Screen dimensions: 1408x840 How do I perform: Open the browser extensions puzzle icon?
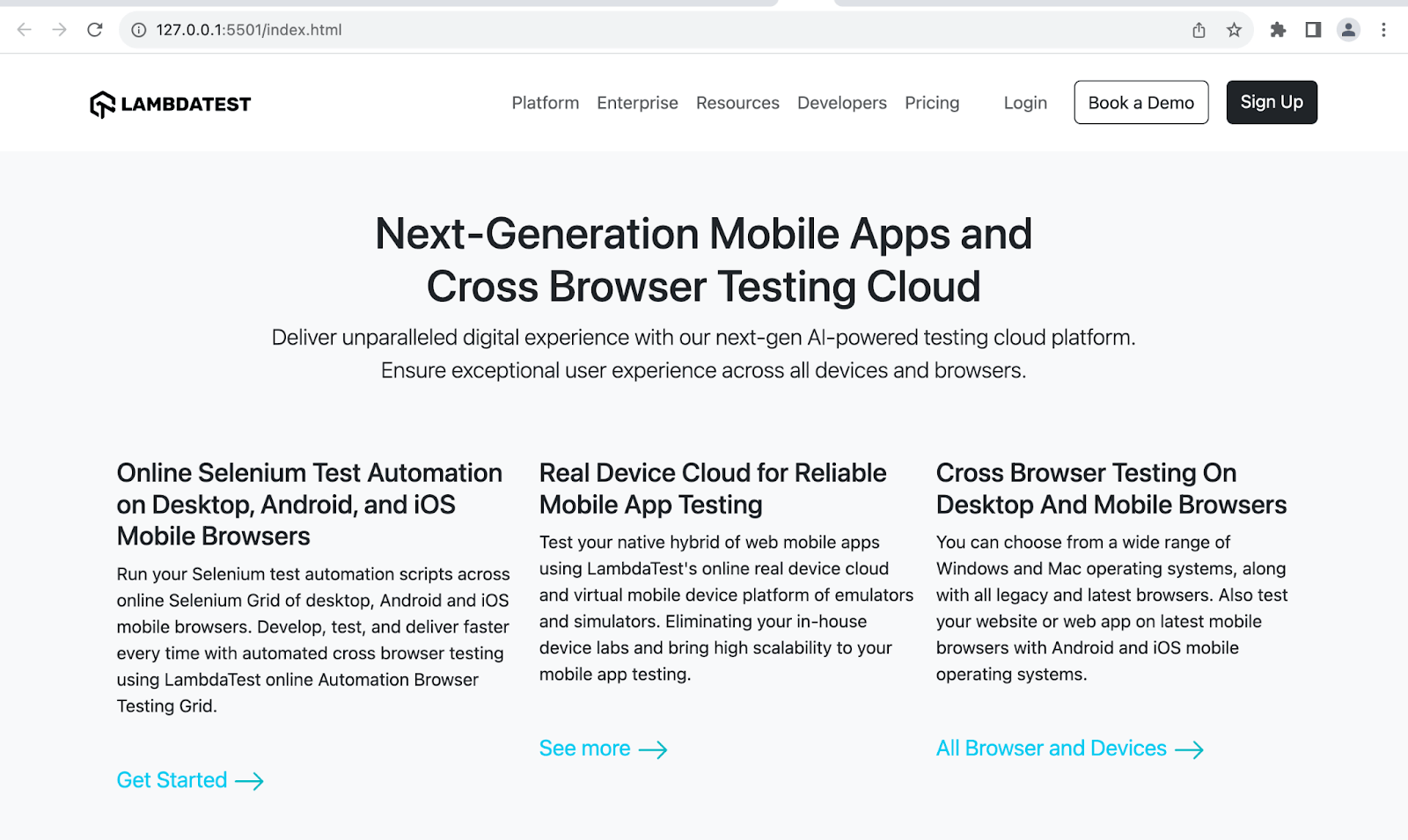point(1278,30)
